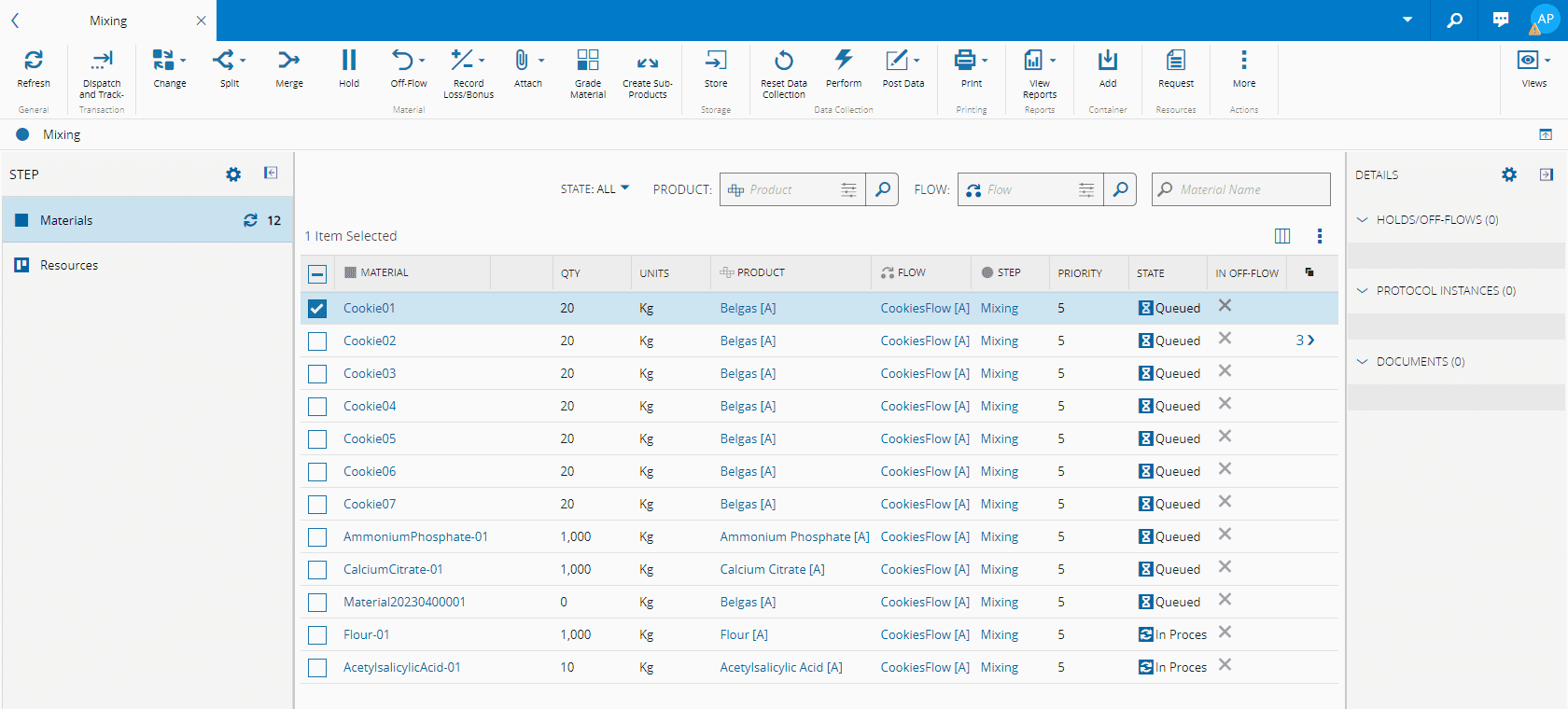Select the Resources step item
This screenshot has height=709, width=1568.
pos(69,266)
